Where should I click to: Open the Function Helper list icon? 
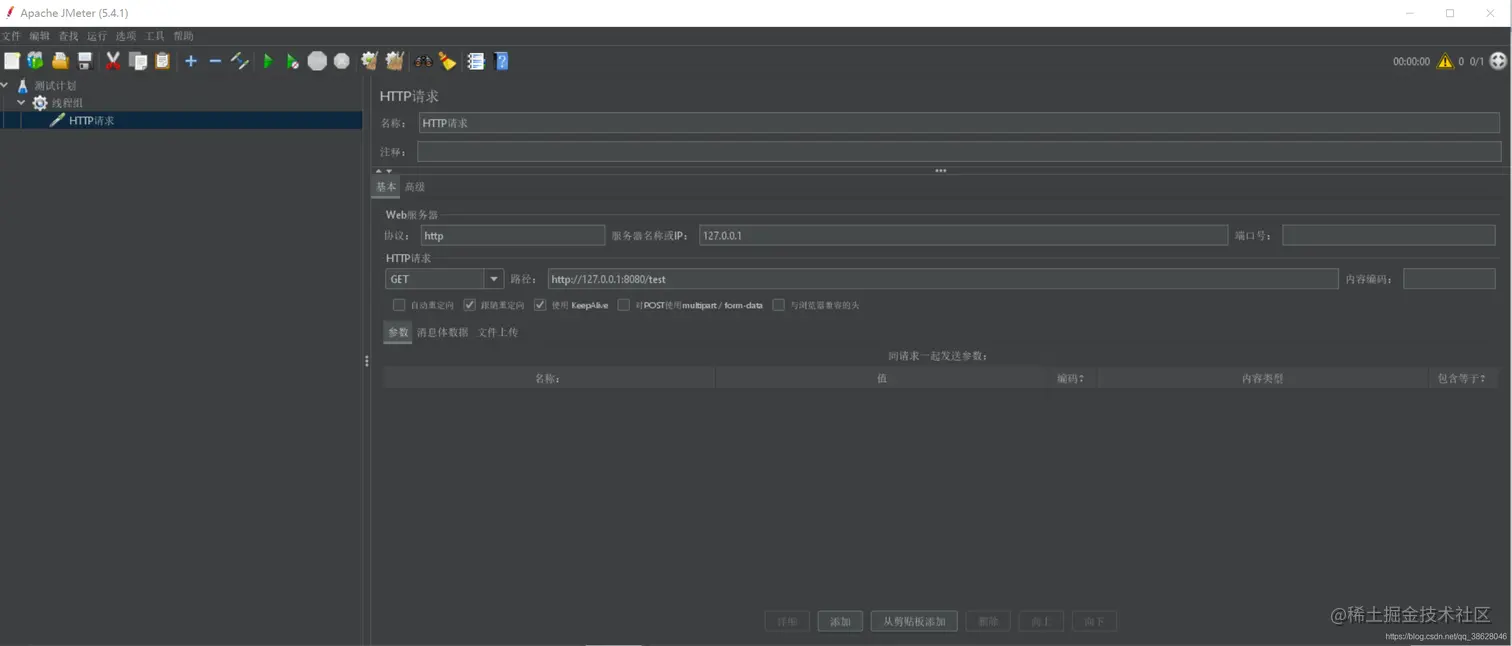[476, 61]
